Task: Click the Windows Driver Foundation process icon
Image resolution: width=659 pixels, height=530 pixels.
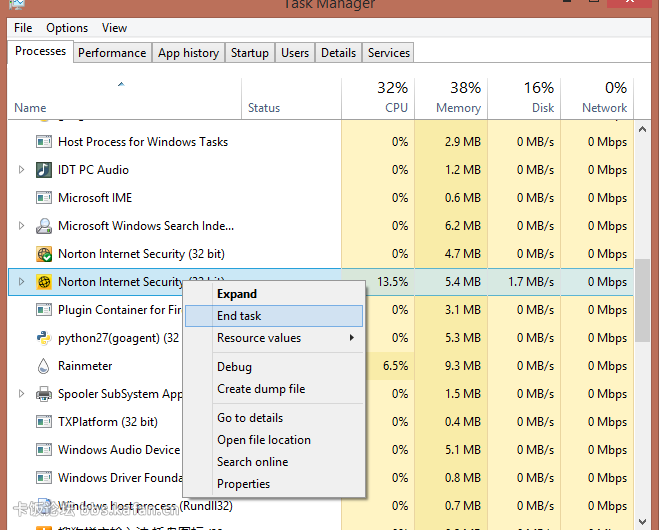Action: [x=44, y=477]
